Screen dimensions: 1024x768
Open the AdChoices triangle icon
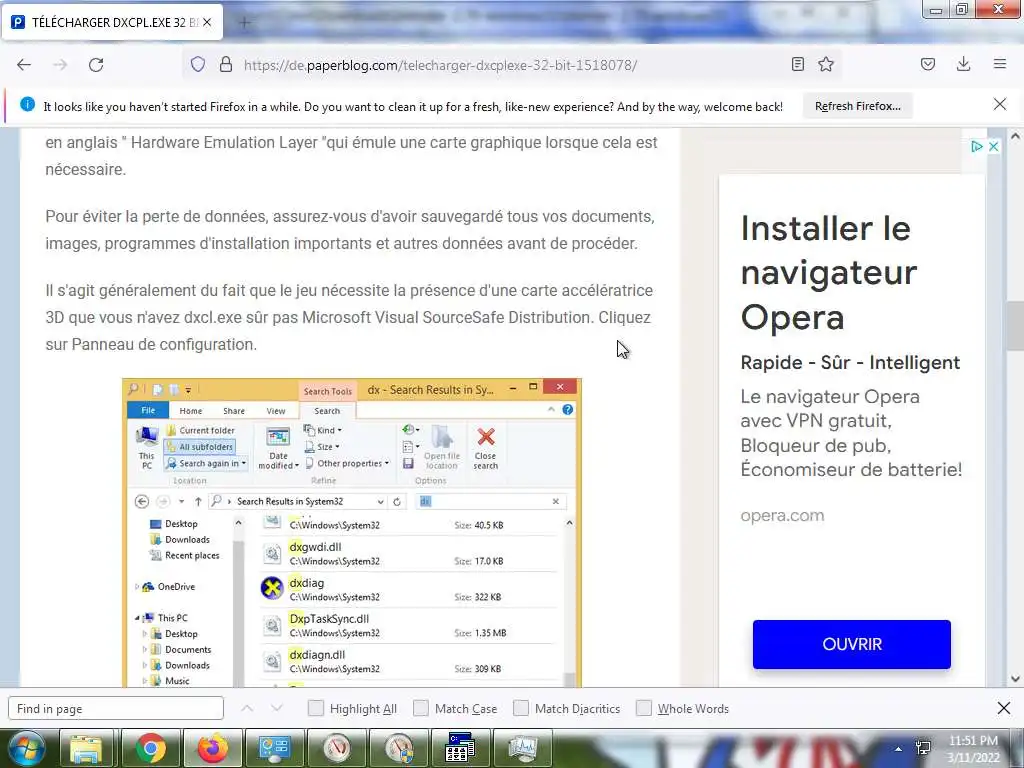coord(976,146)
